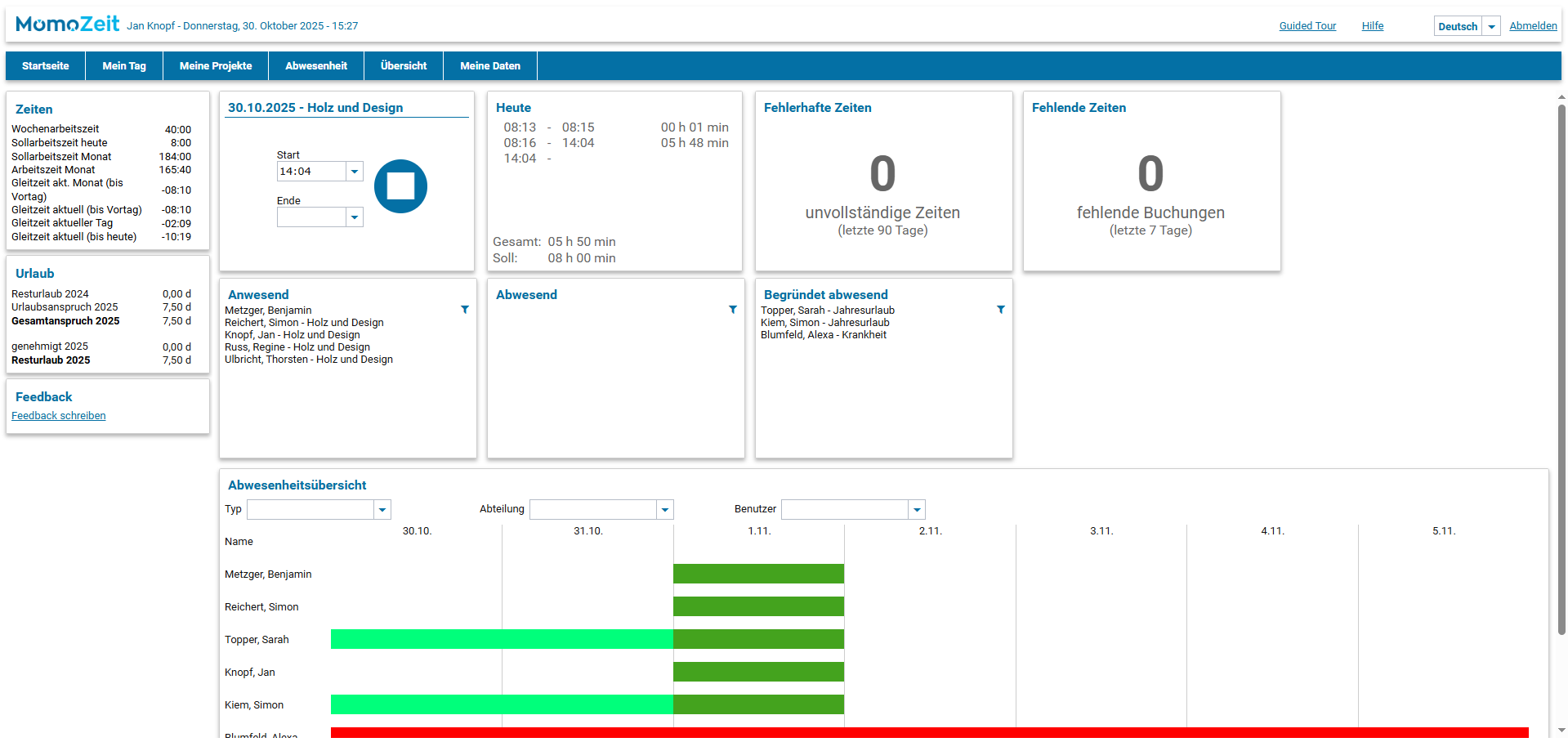Log out via Abmelden link
The width and height of the screenshot is (1568, 751).
(1533, 26)
